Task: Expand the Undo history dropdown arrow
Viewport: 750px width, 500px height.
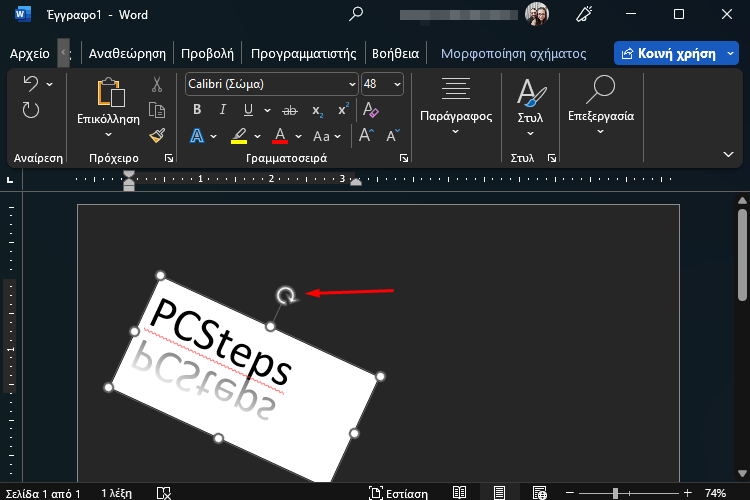Action: [x=50, y=85]
